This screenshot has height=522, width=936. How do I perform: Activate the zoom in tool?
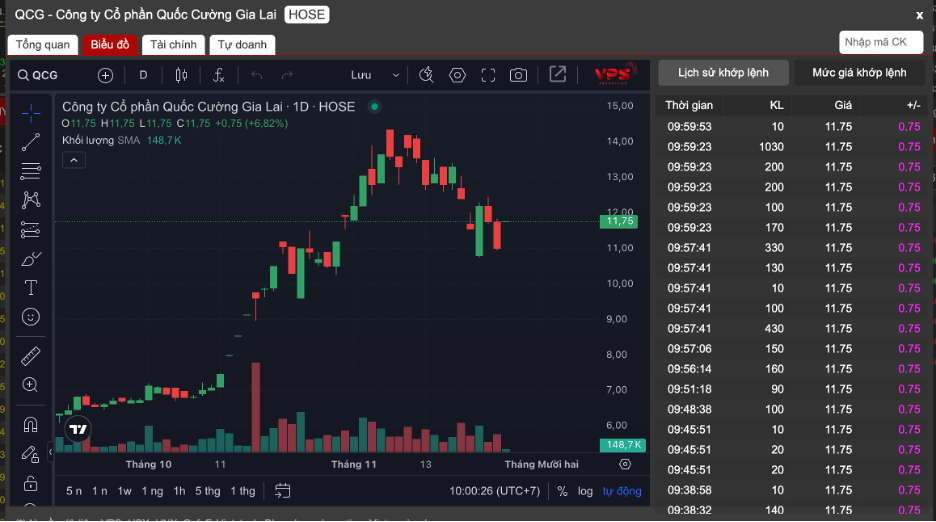click(x=30, y=385)
